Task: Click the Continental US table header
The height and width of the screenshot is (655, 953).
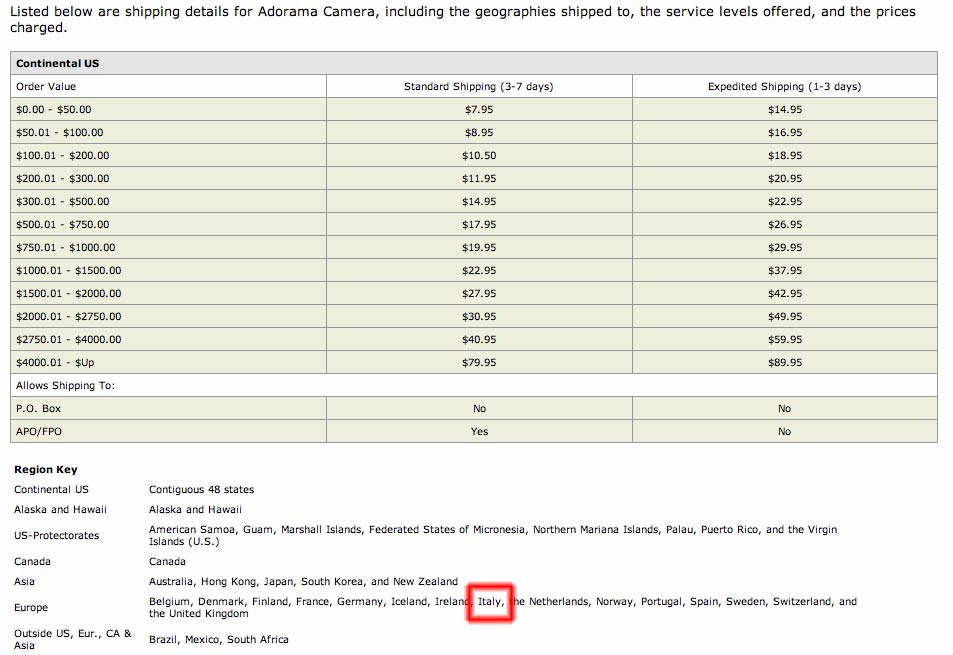Action: 57,64
